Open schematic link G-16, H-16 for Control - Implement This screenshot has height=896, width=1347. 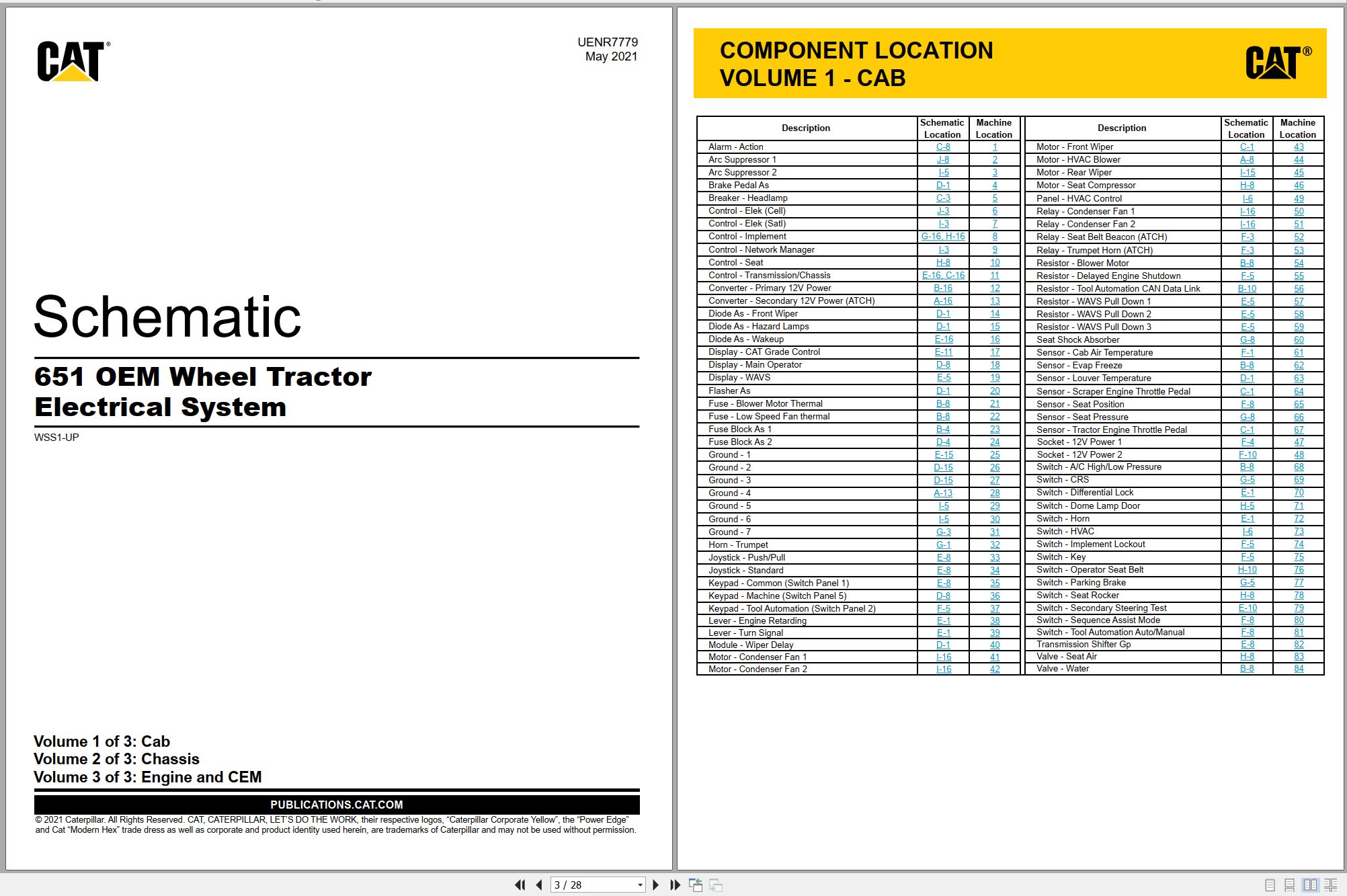pyautogui.click(x=943, y=236)
